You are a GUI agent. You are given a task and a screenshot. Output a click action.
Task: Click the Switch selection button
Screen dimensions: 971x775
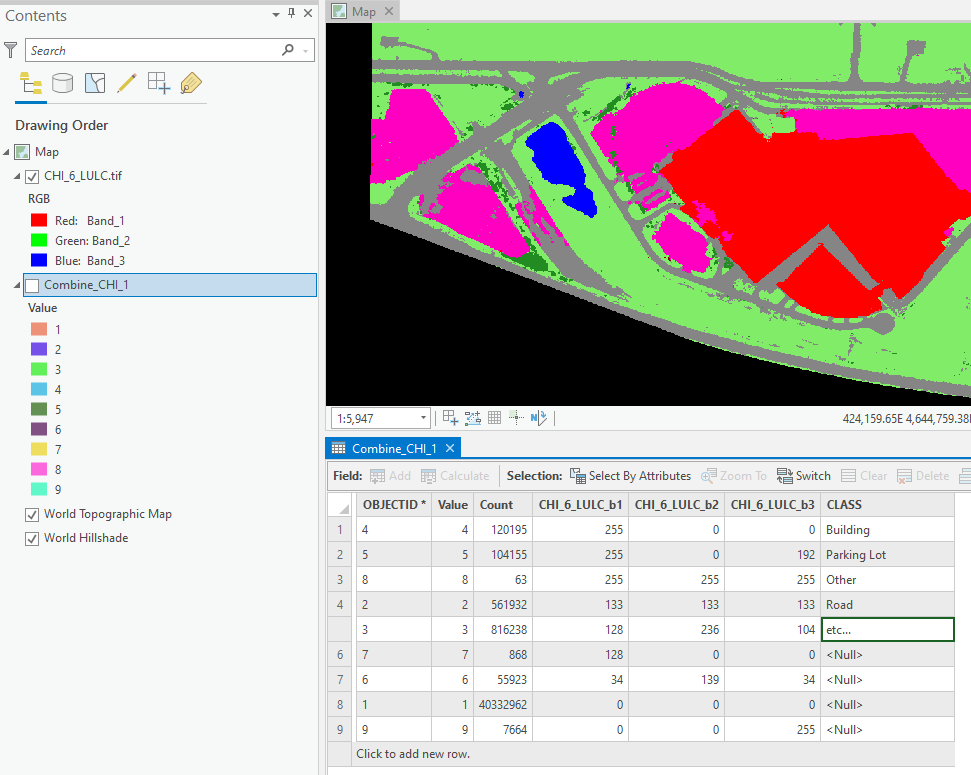(x=804, y=475)
